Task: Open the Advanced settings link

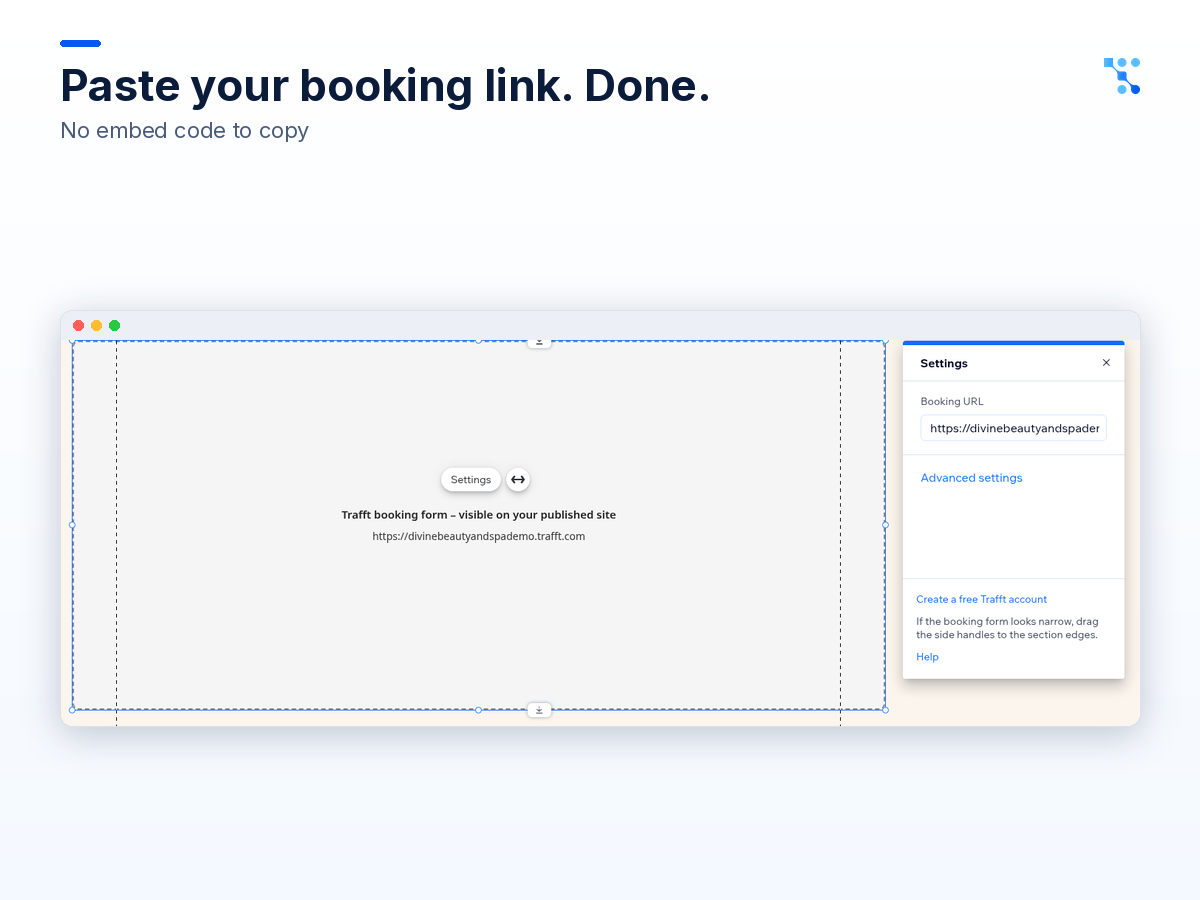Action: point(971,478)
